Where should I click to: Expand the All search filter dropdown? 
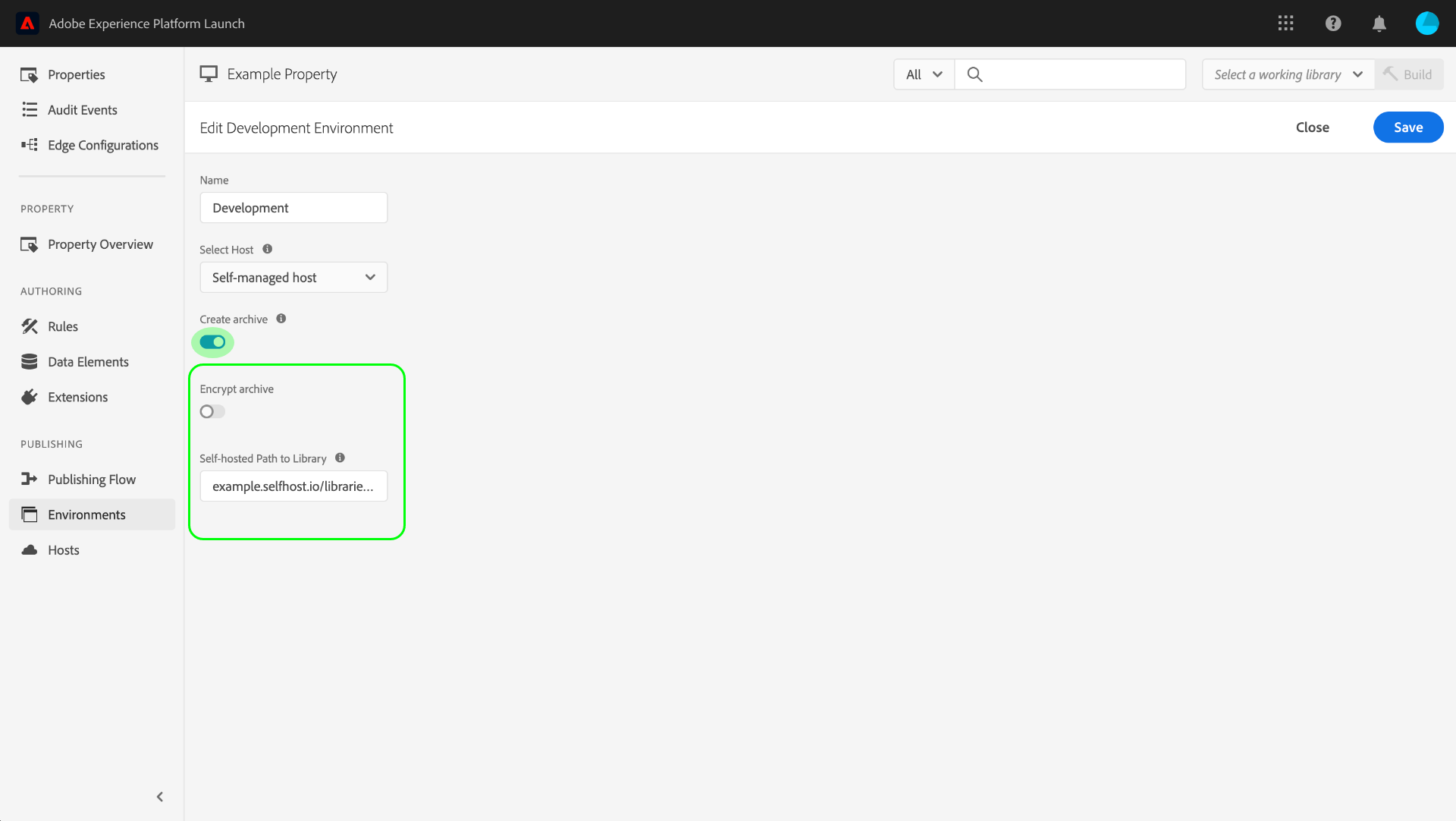coord(924,74)
